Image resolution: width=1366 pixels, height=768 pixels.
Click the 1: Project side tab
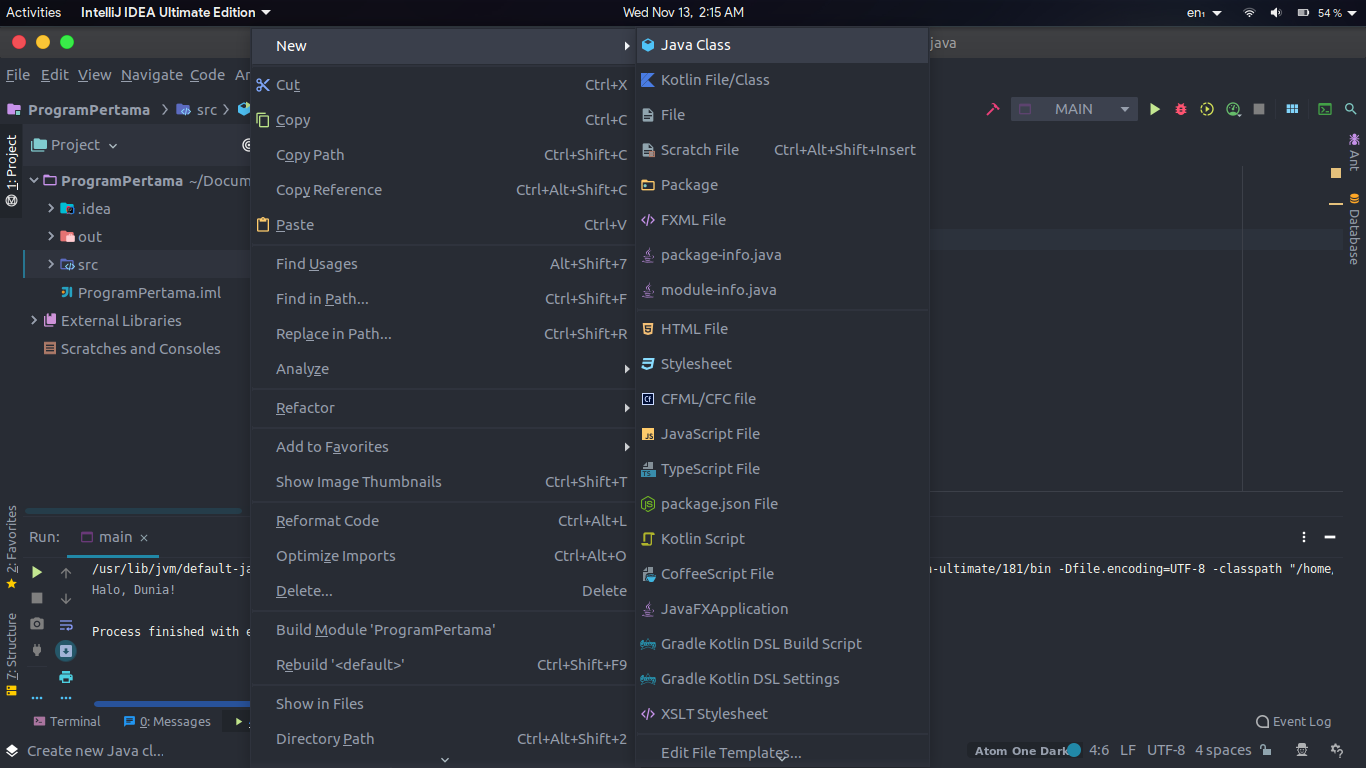[x=12, y=170]
